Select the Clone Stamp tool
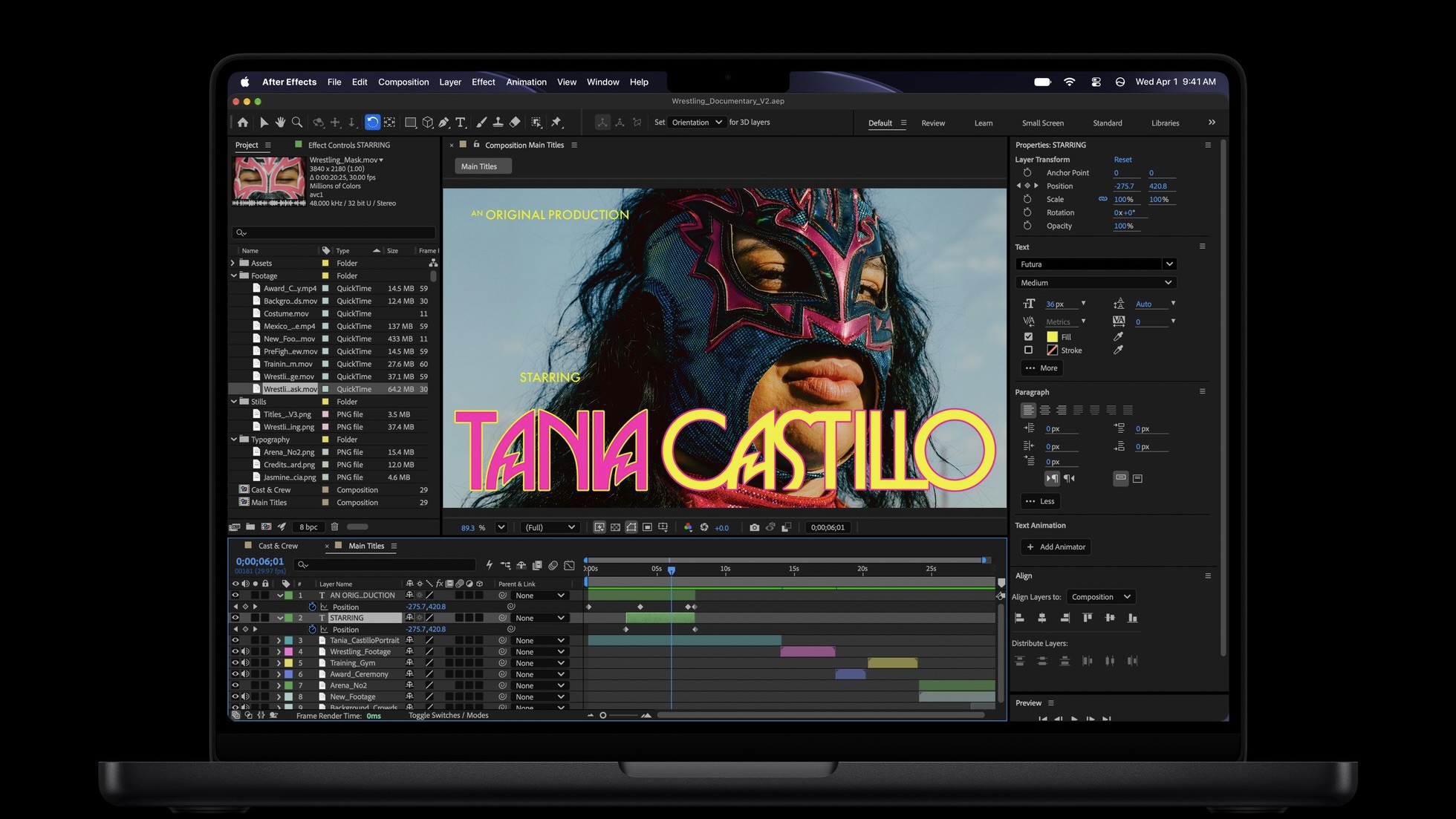This screenshot has height=819, width=1456. (x=498, y=123)
